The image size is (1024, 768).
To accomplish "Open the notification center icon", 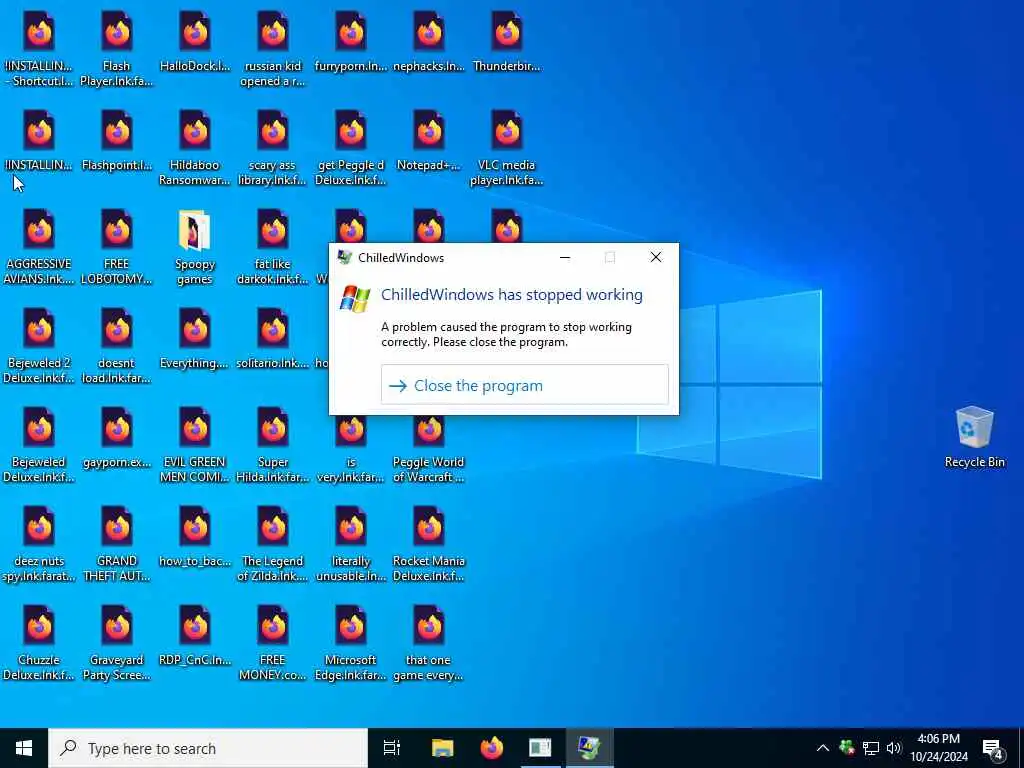I will pos(993,749).
